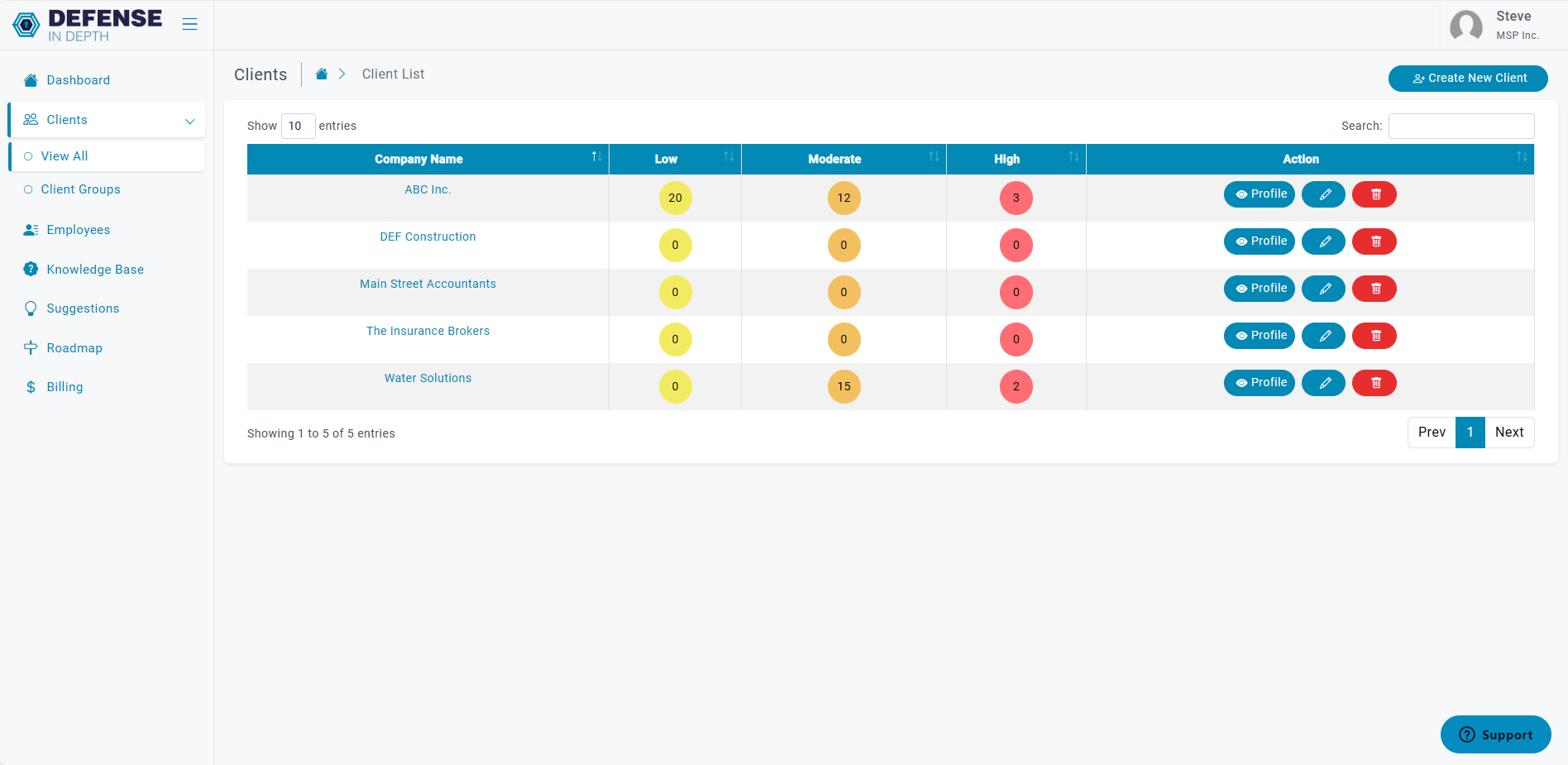Click the Create New Client button
Image resolution: width=1568 pixels, height=765 pixels.
1467,78
